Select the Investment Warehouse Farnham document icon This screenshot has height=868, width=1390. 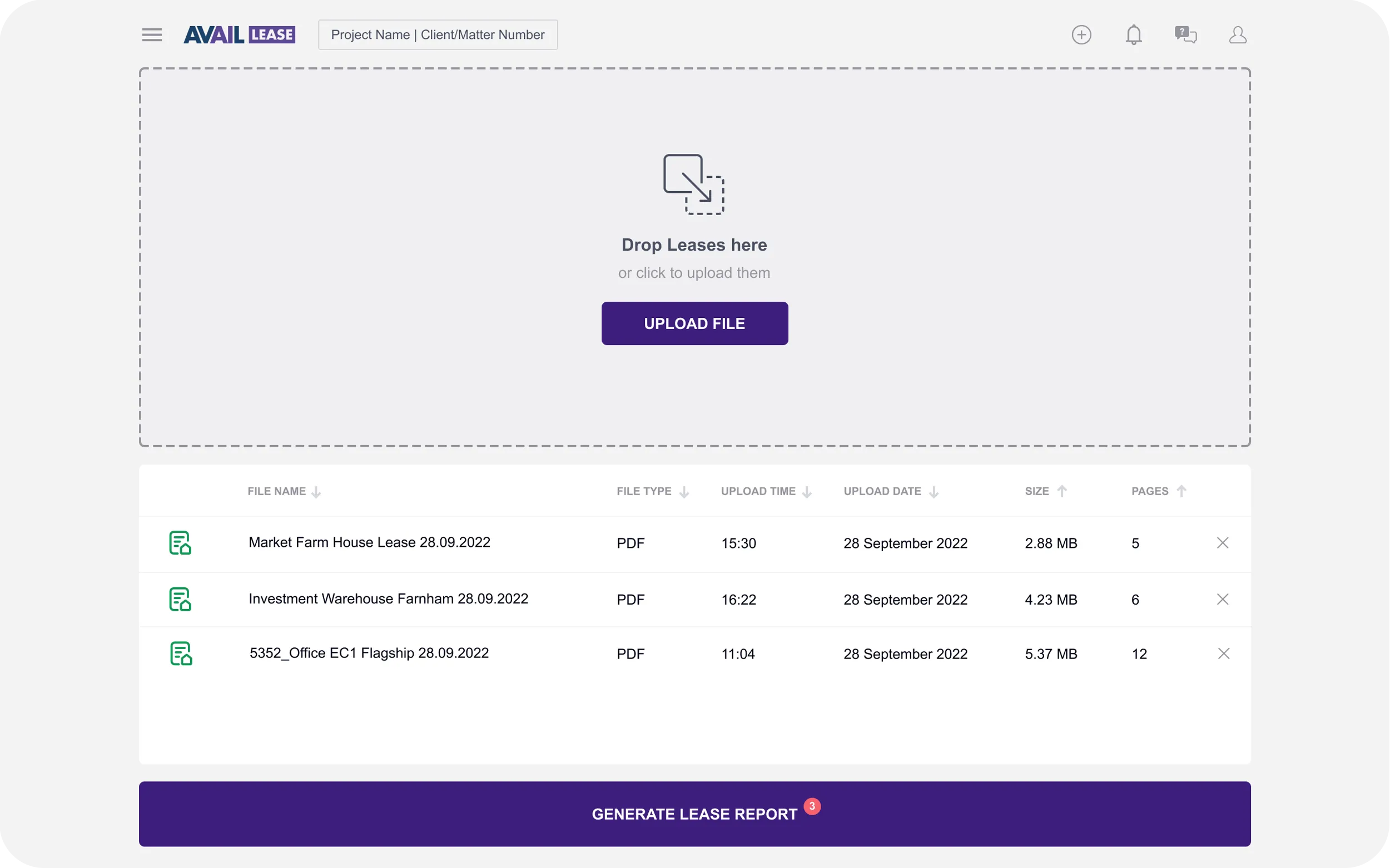(x=180, y=600)
